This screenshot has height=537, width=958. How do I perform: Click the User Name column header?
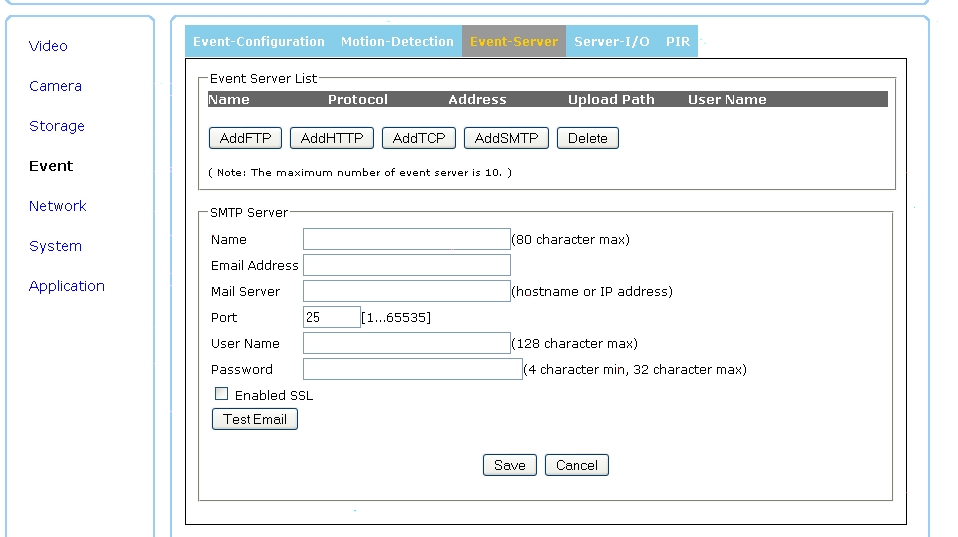coord(727,100)
